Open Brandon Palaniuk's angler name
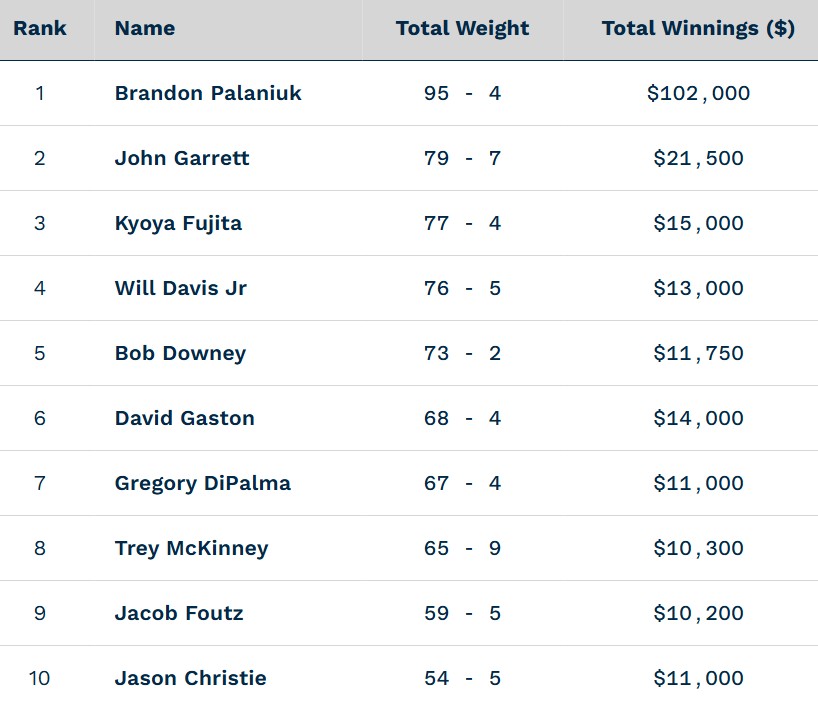The width and height of the screenshot is (818, 703). 208,93
